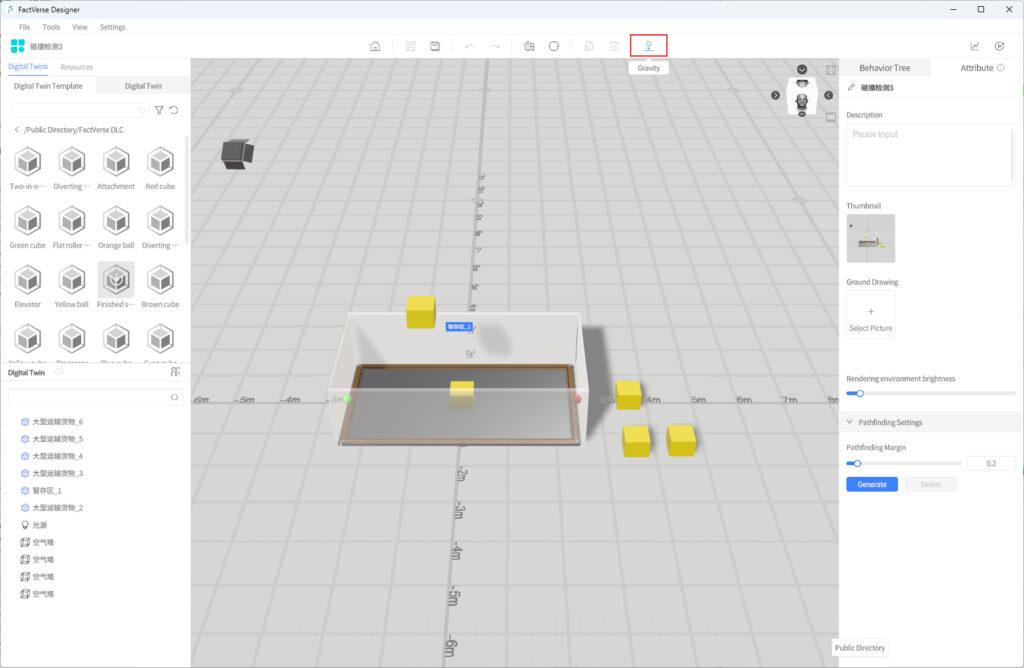Select the Yellow ball template
Viewport: 1024px width, 668px height.
tap(72, 286)
